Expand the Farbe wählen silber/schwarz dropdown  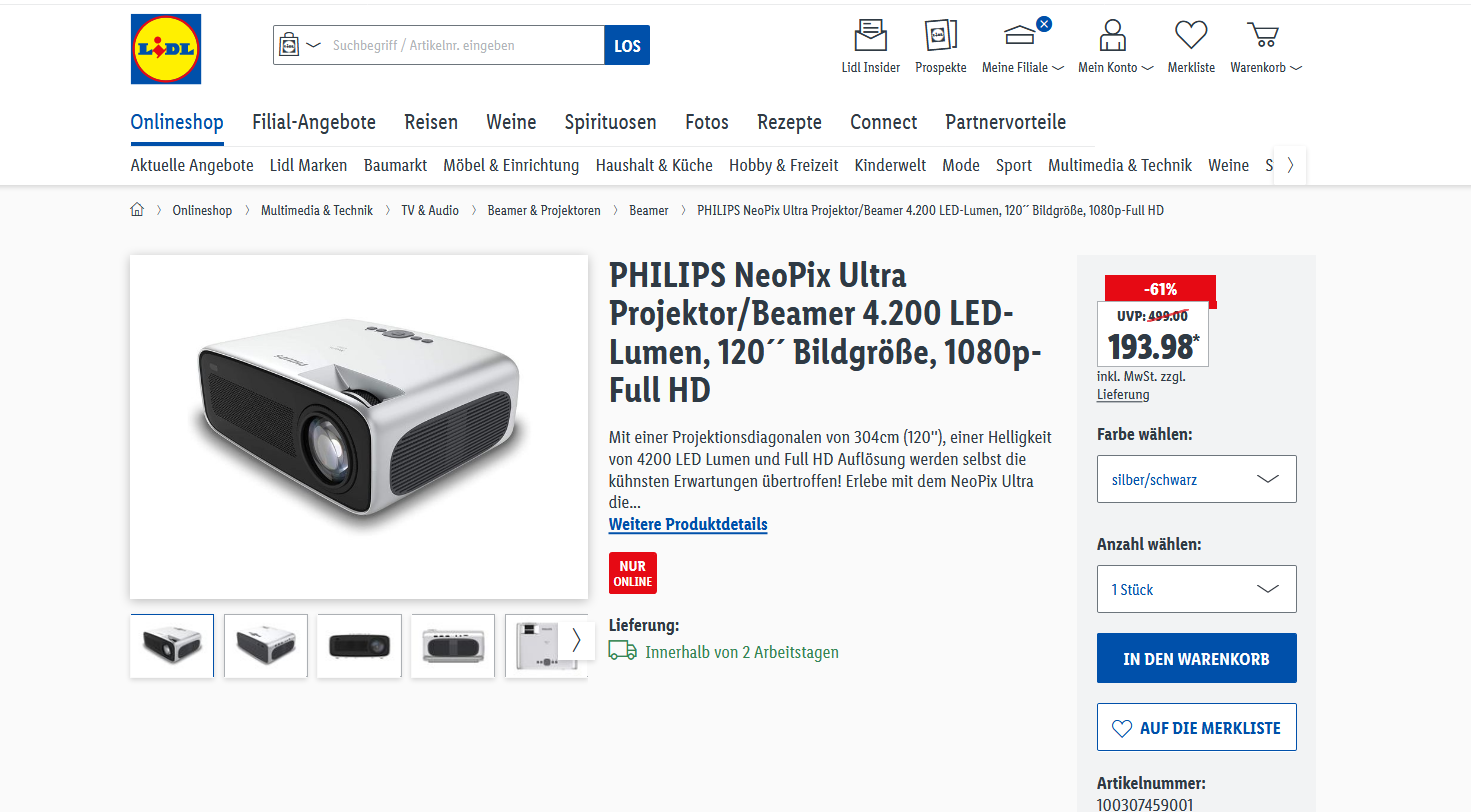click(1196, 479)
